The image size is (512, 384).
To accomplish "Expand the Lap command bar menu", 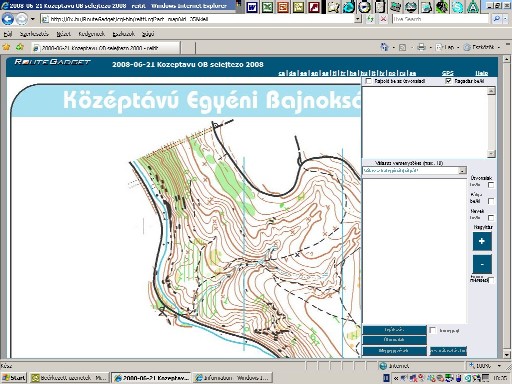I will 447,47.
